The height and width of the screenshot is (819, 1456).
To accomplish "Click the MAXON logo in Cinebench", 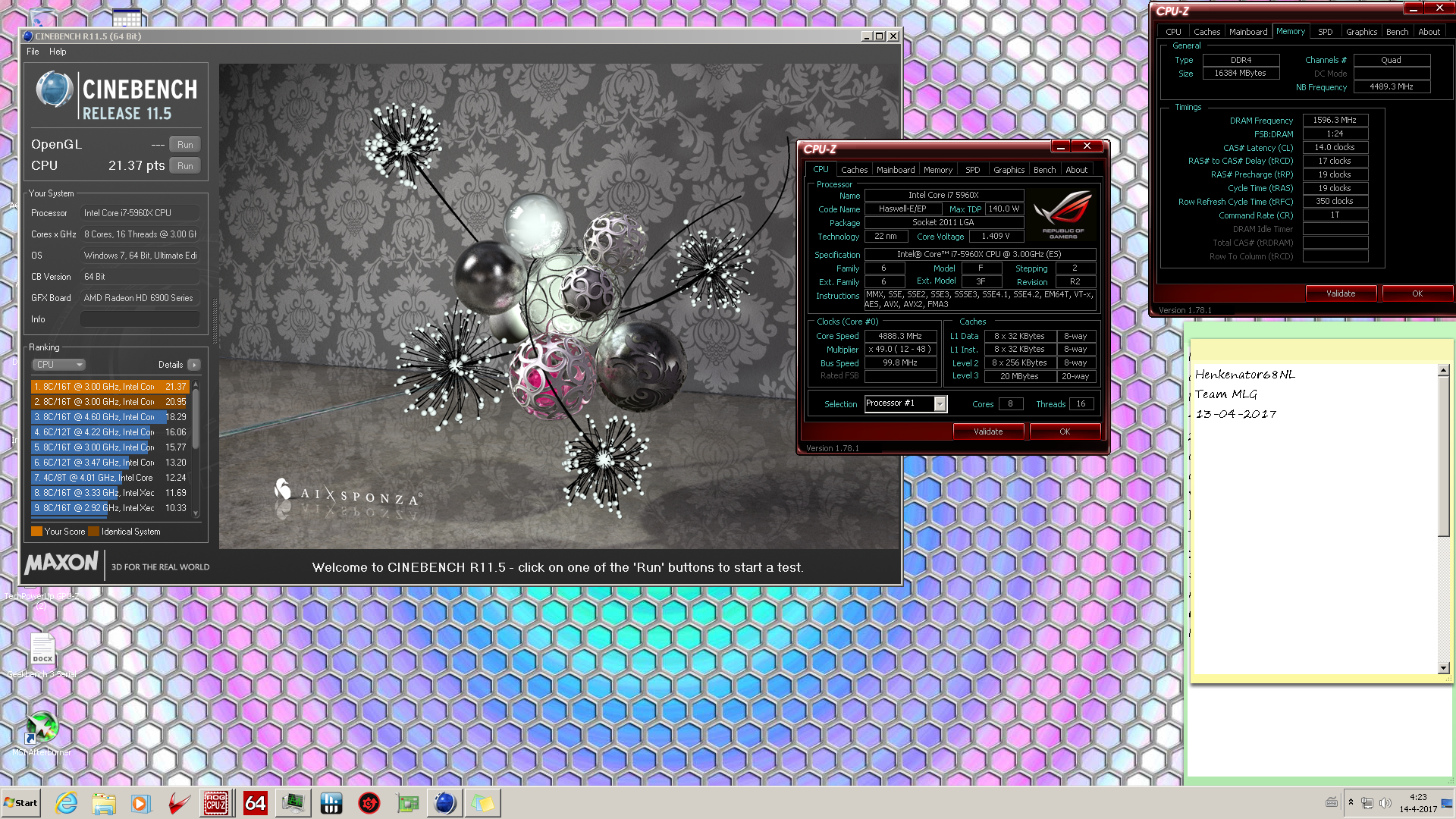I will (x=61, y=563).
